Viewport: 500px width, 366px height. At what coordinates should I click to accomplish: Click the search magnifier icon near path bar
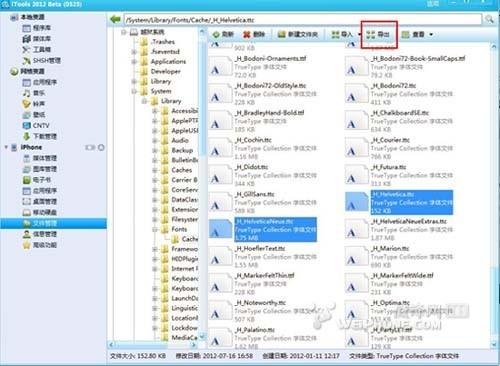point(489,19)
